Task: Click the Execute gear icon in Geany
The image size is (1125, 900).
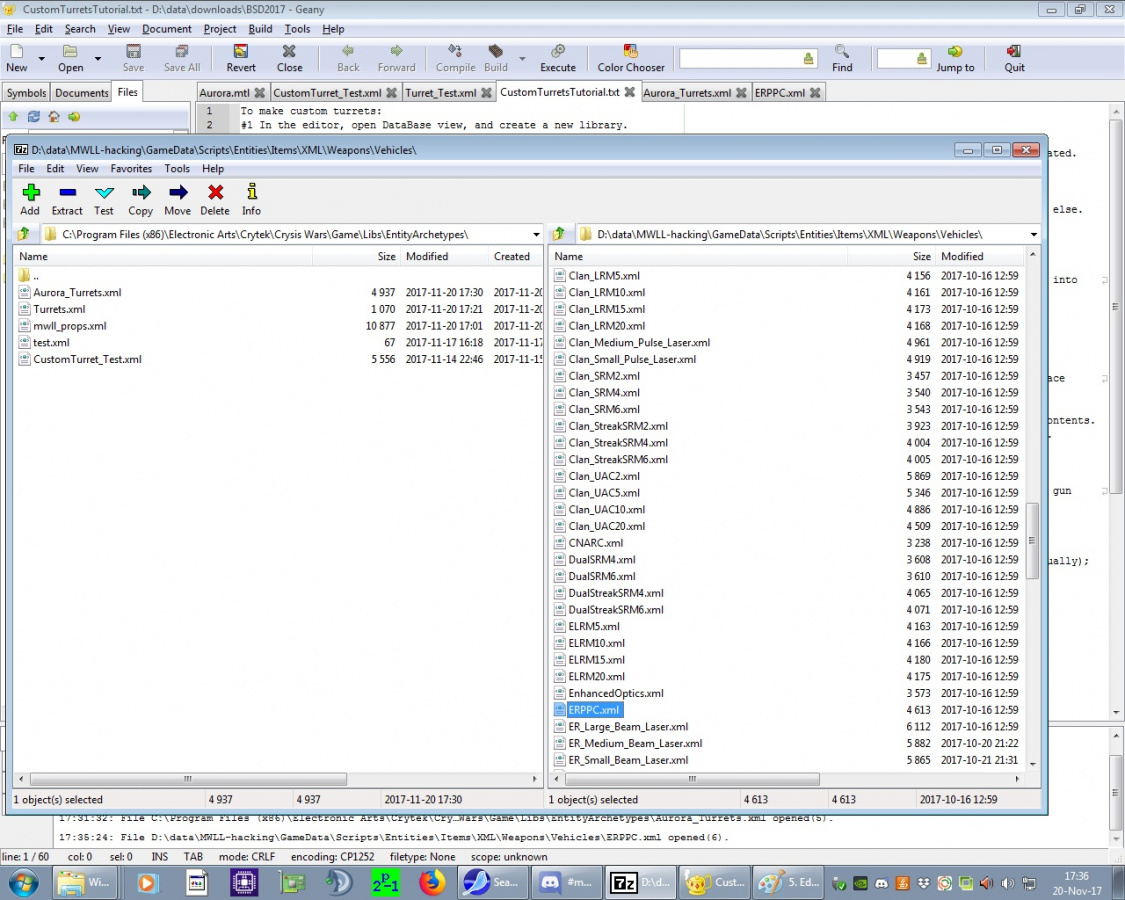Action: [x=558, y=51]
